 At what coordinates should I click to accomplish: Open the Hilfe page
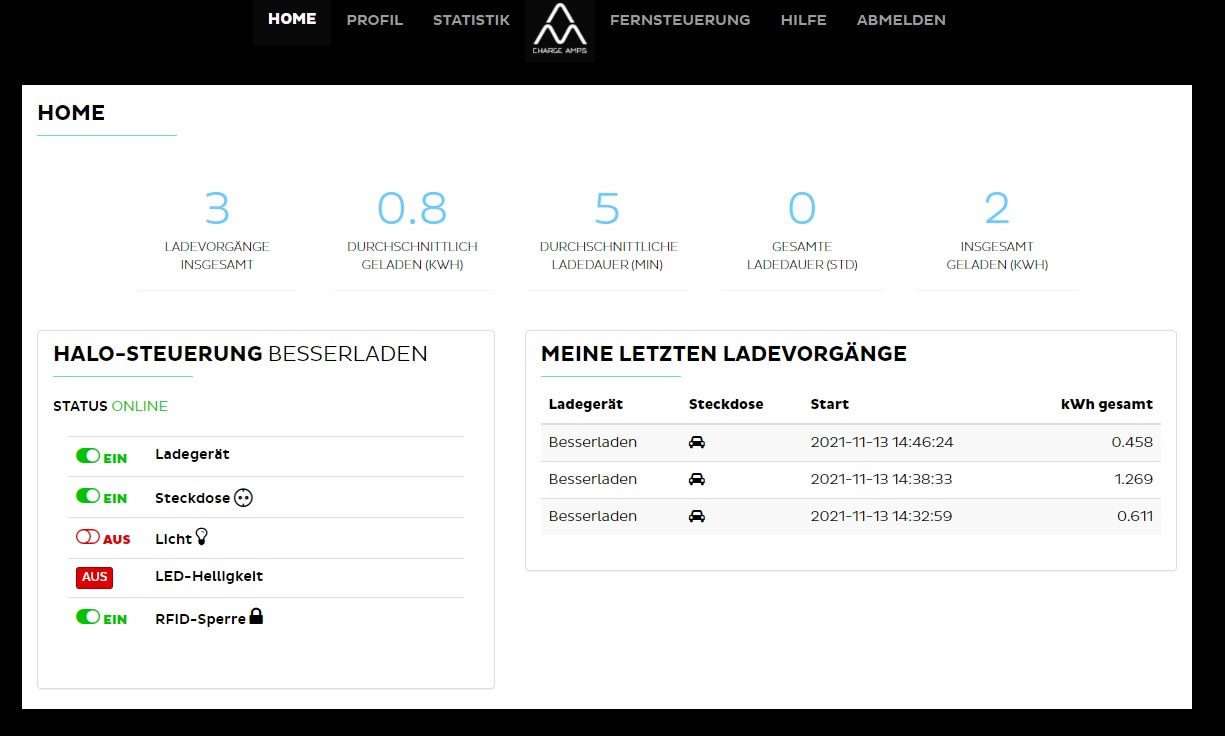[x=803, y=20]
